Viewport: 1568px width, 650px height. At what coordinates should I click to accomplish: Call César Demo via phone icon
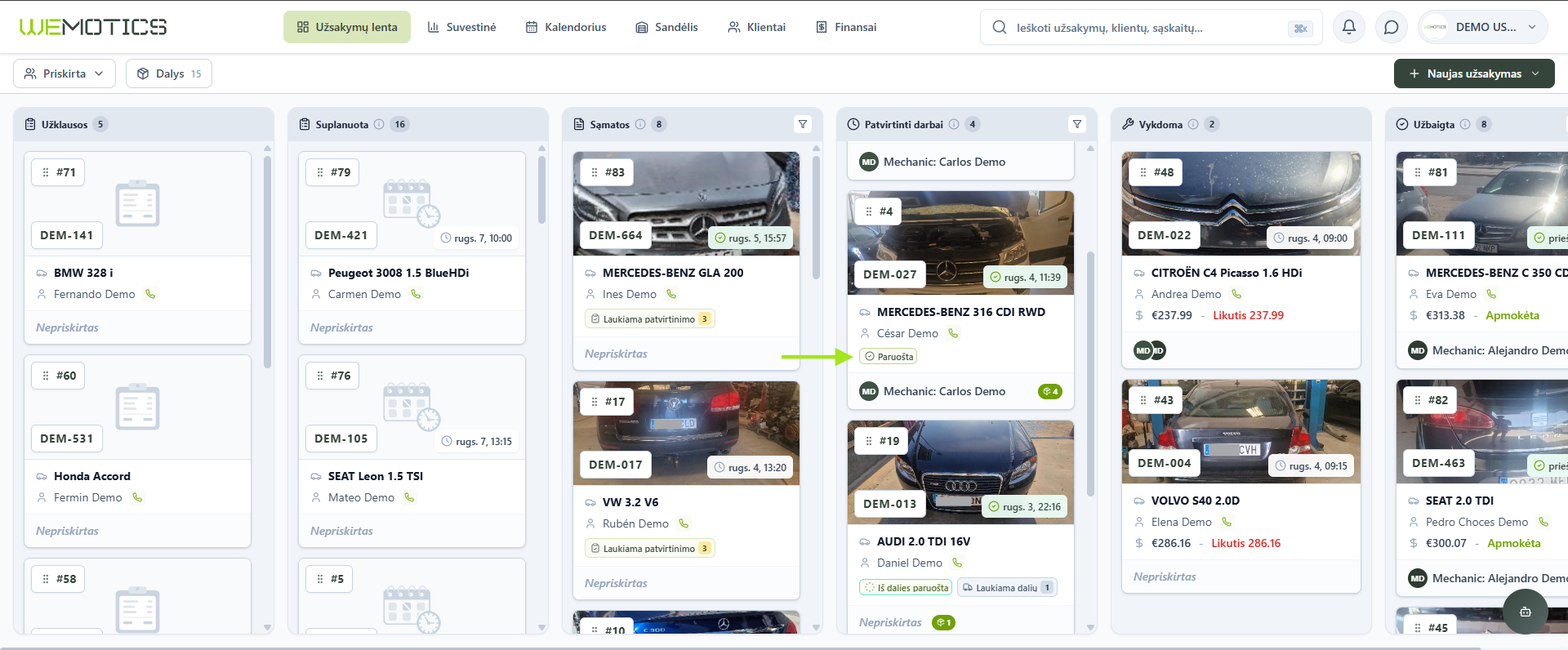point(953,333)
